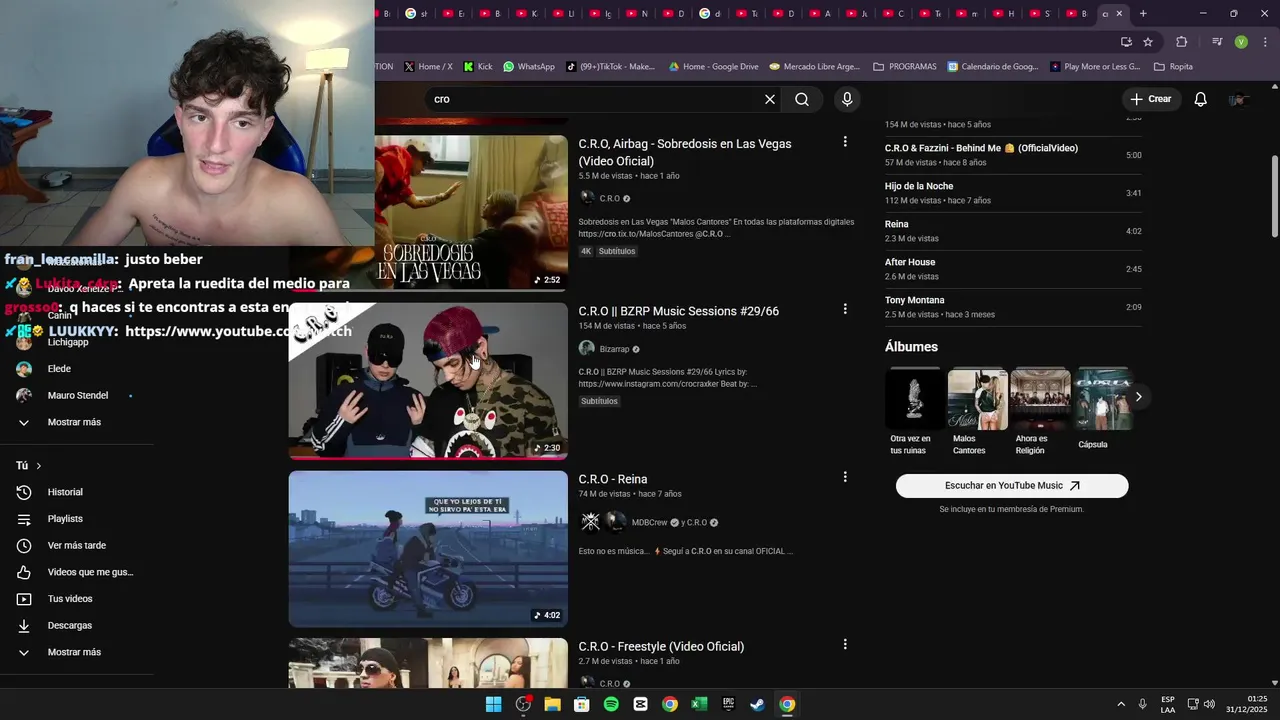Open Steam from the taskbar
Image resolution: width=1280 pixels, height=720 pixels.
pyautogui.click(x=758, y=704)
